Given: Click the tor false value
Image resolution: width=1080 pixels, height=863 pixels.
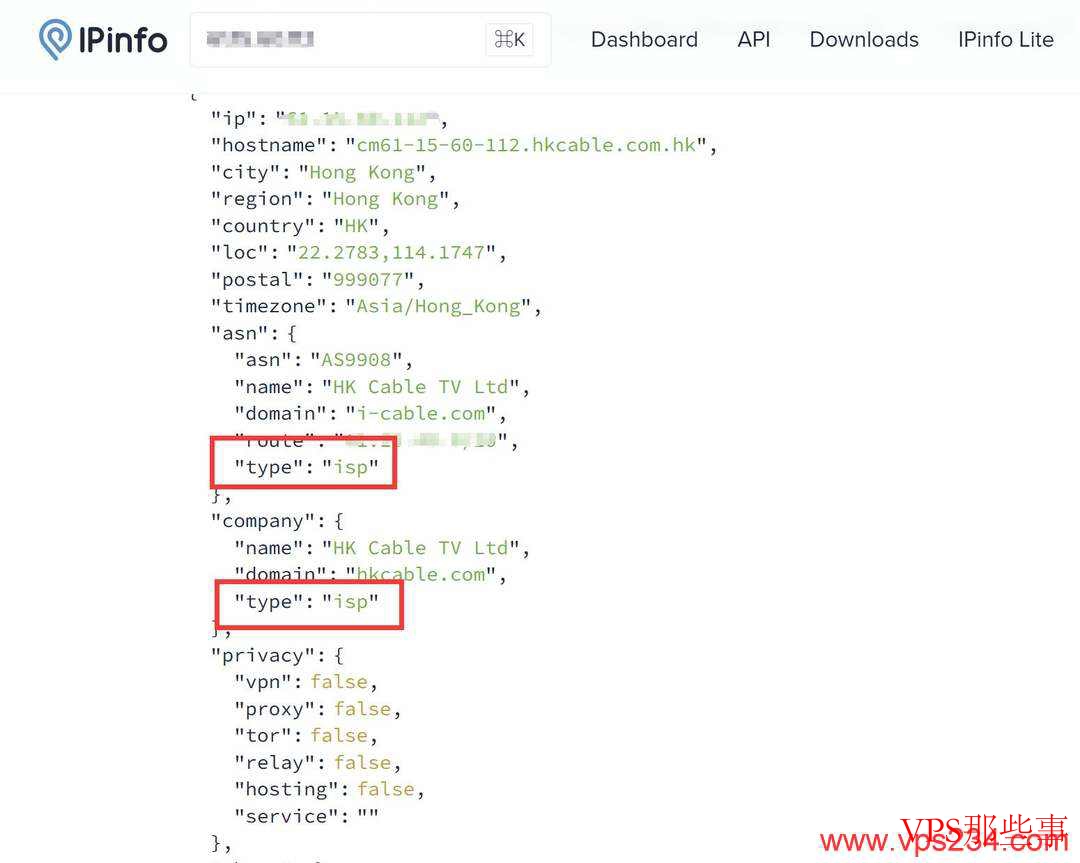Looking at the screenshot, I should [x=339, y=735].
